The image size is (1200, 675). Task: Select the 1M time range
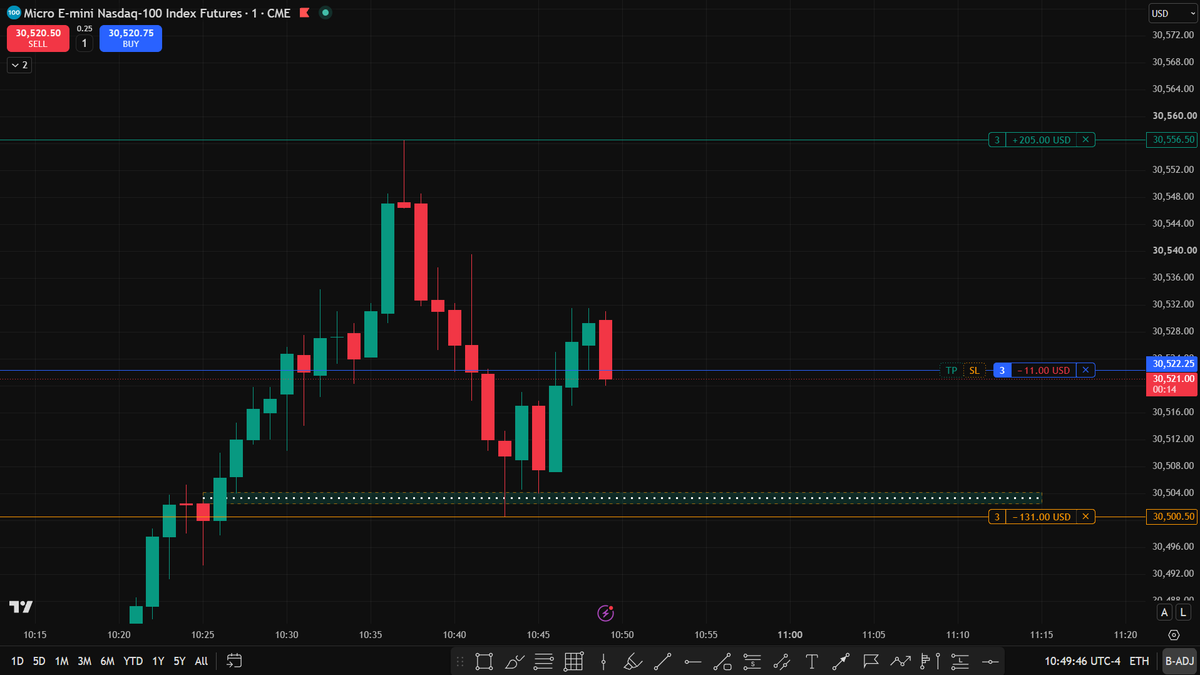(x=62, y=661)
